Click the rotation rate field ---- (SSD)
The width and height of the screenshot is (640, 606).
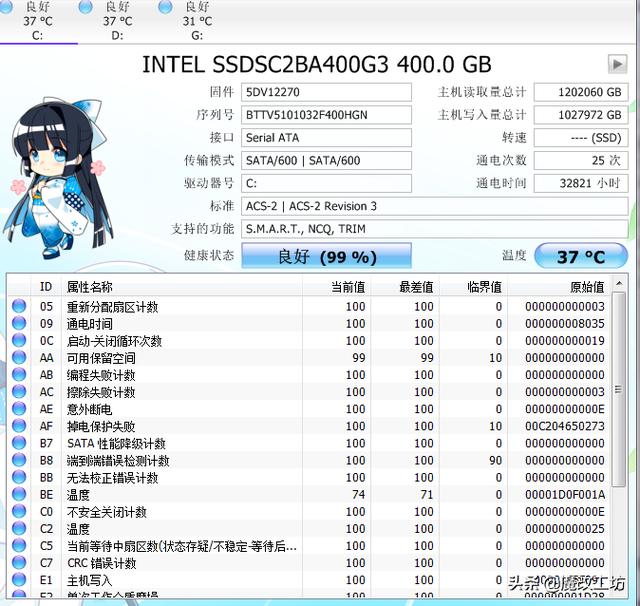[581, 138]
